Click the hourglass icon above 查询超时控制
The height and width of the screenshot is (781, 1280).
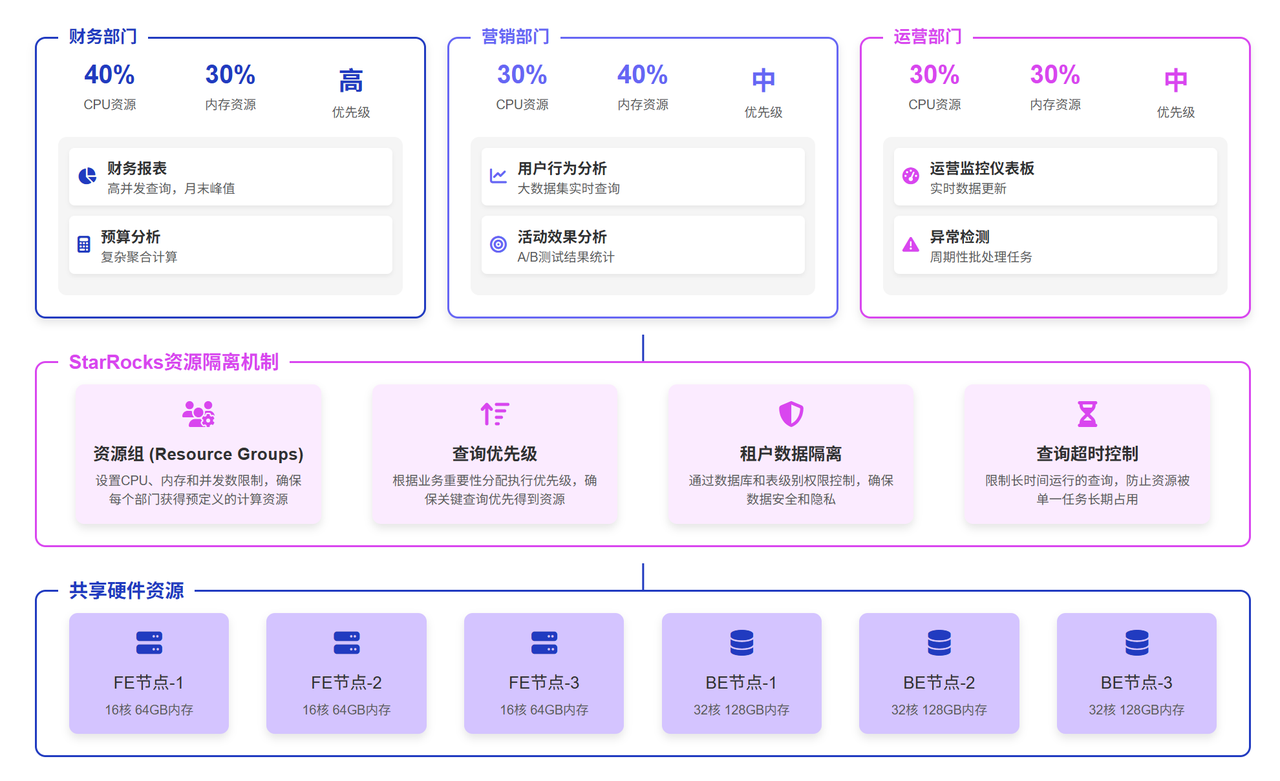(1087, 414)
